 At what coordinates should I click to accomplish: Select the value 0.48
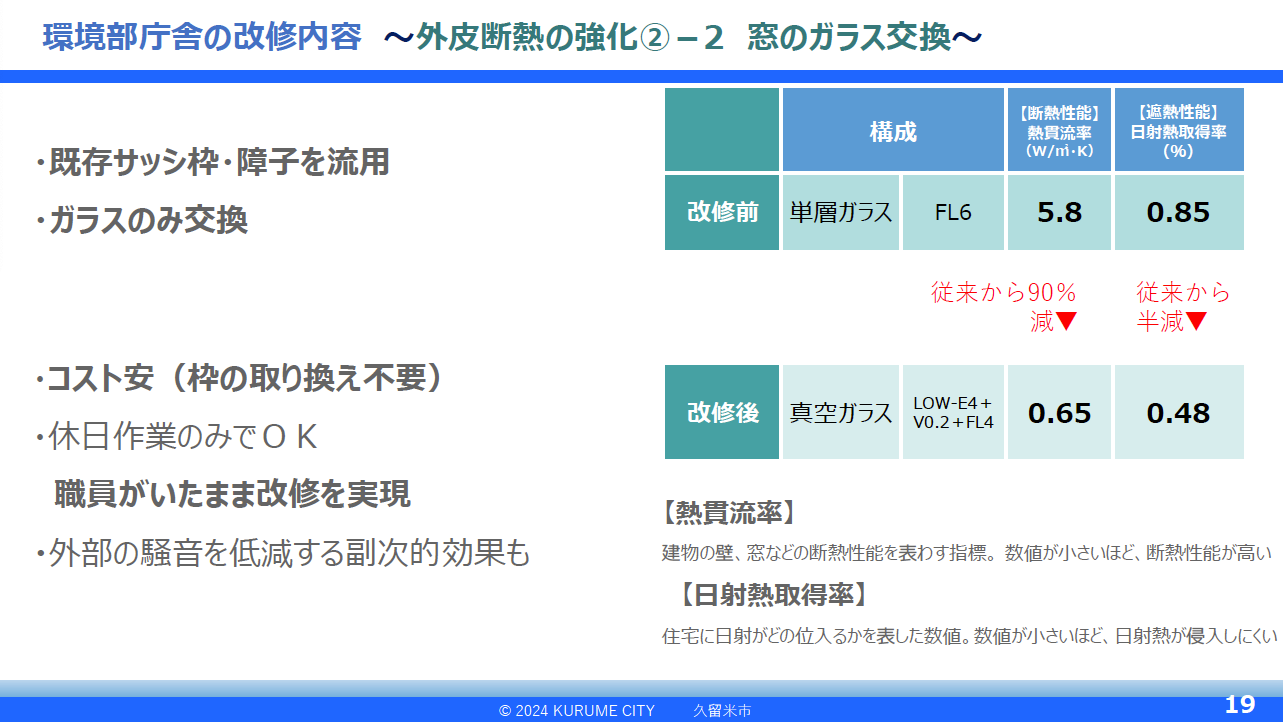point(1179,412)
